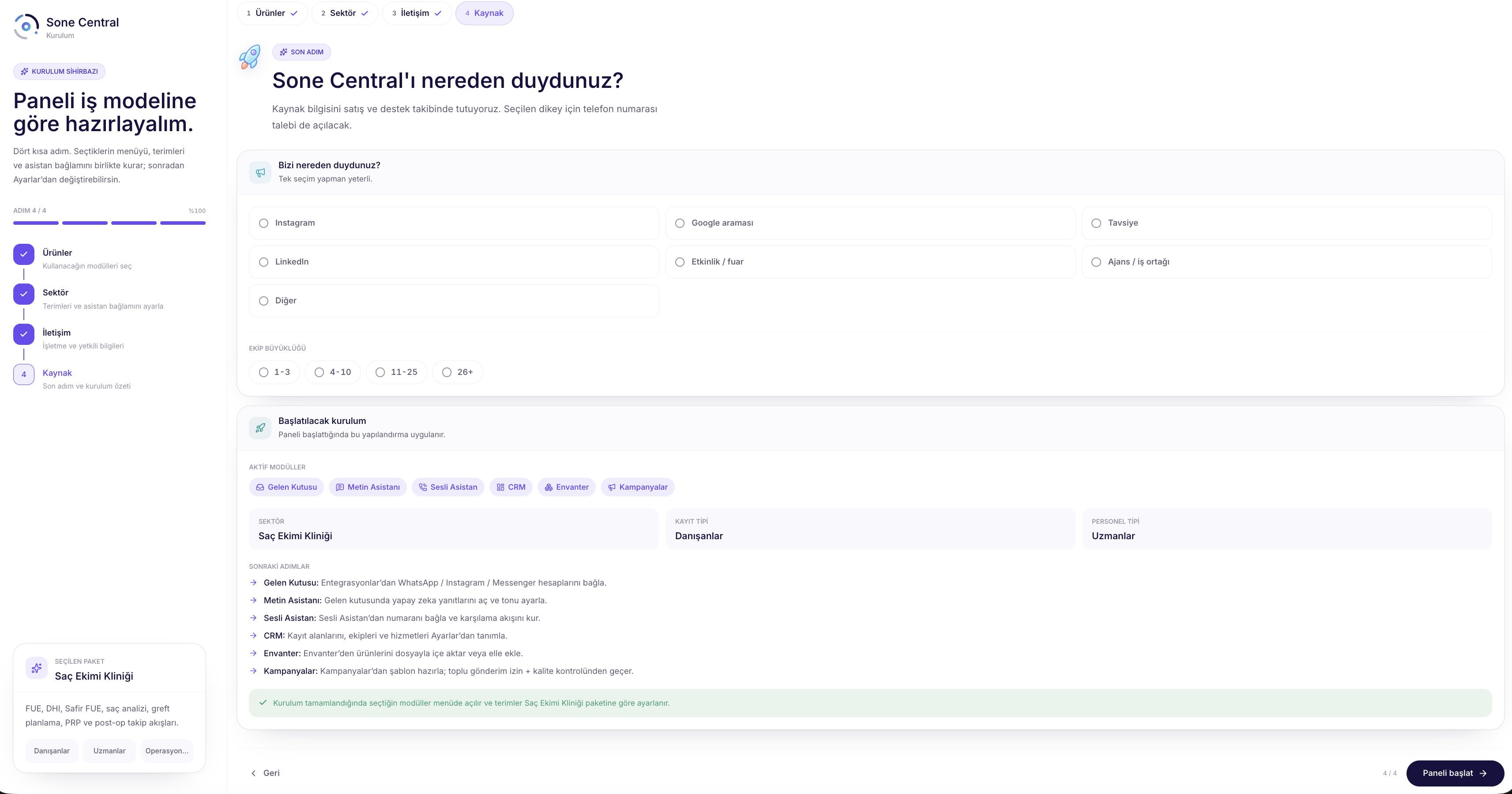Open Kaynak step in sidebar list
This screenshot has width=1512, height=794.
pos(109,379)
